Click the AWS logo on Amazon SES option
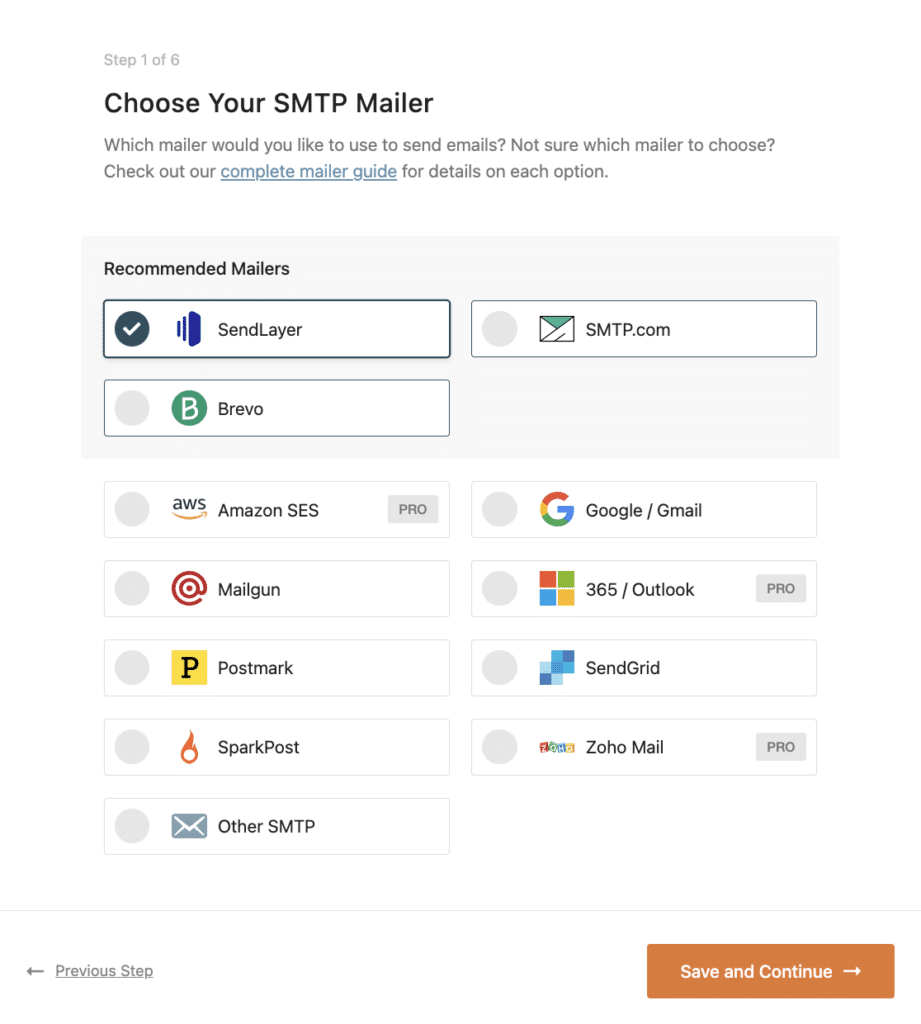 189,509
